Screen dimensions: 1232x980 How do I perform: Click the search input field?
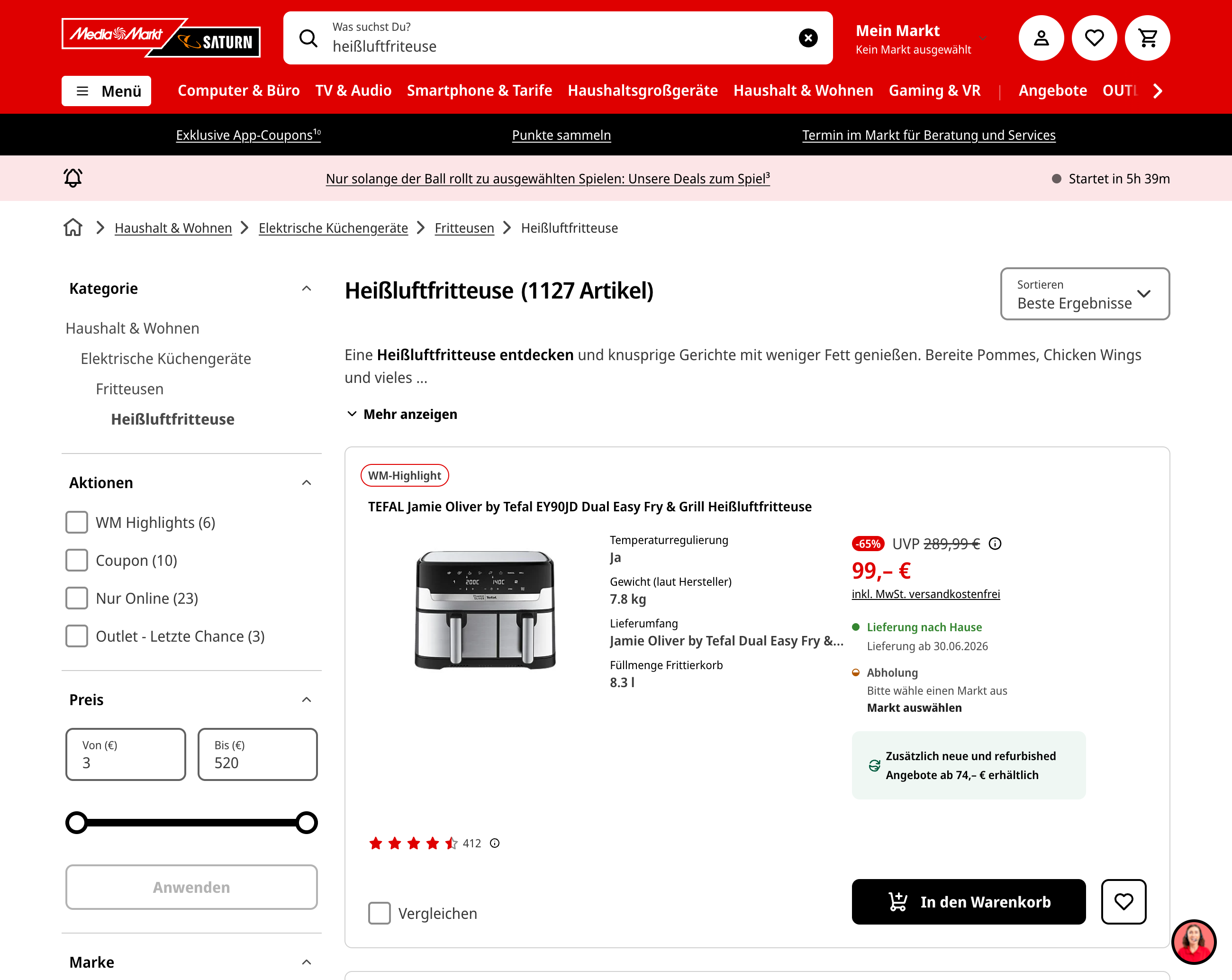tap(558, 38)
